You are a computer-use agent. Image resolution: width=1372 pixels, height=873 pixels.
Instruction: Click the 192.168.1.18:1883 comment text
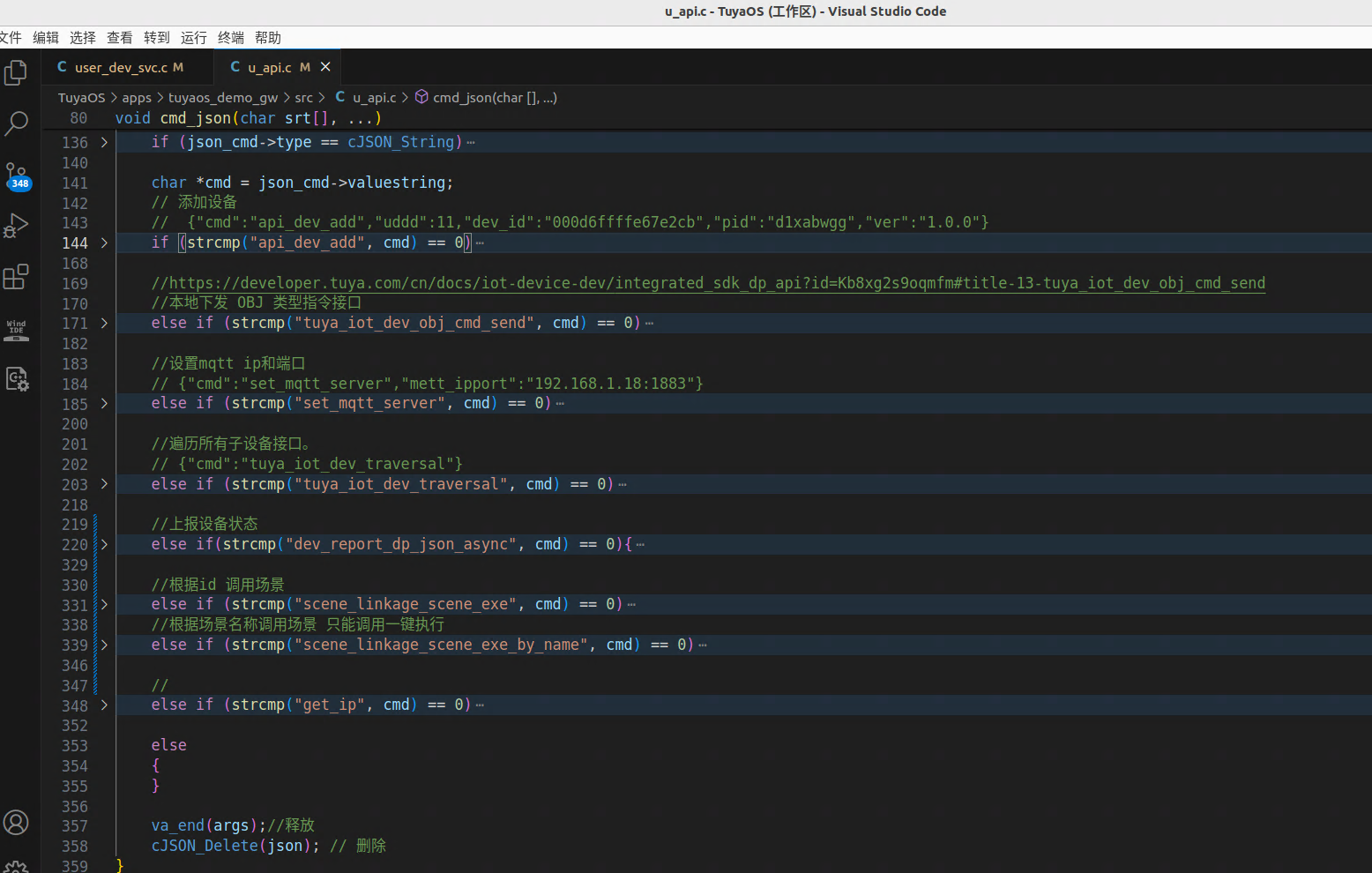610,384
